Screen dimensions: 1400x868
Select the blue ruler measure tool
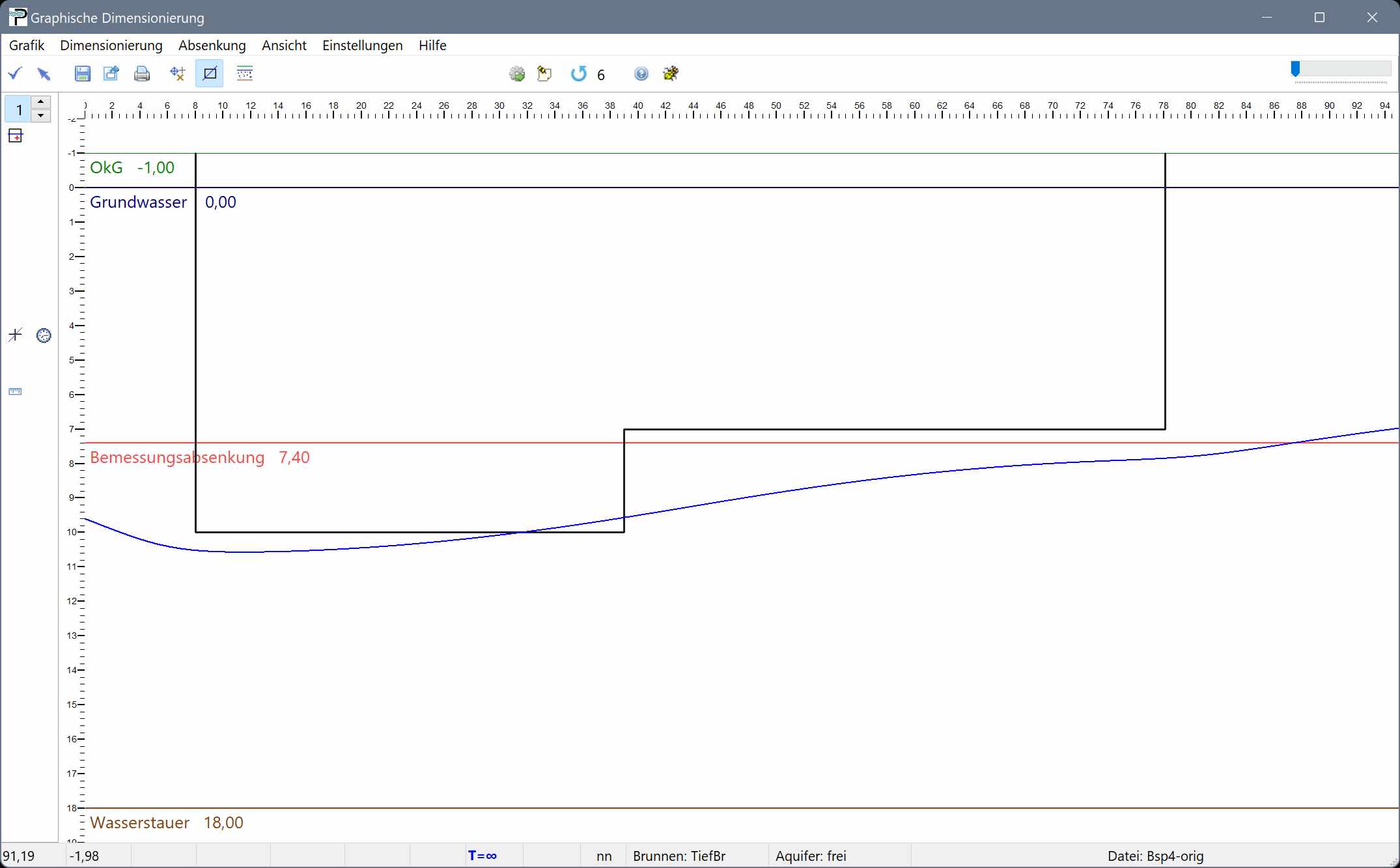[15, 391]
